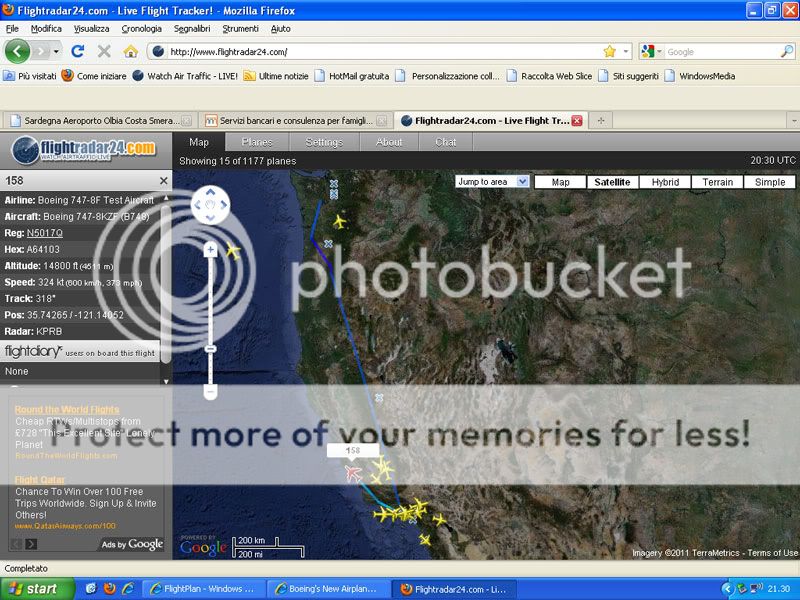
Task: Bookmark this page with the star icon
Action: coord(609,51)
